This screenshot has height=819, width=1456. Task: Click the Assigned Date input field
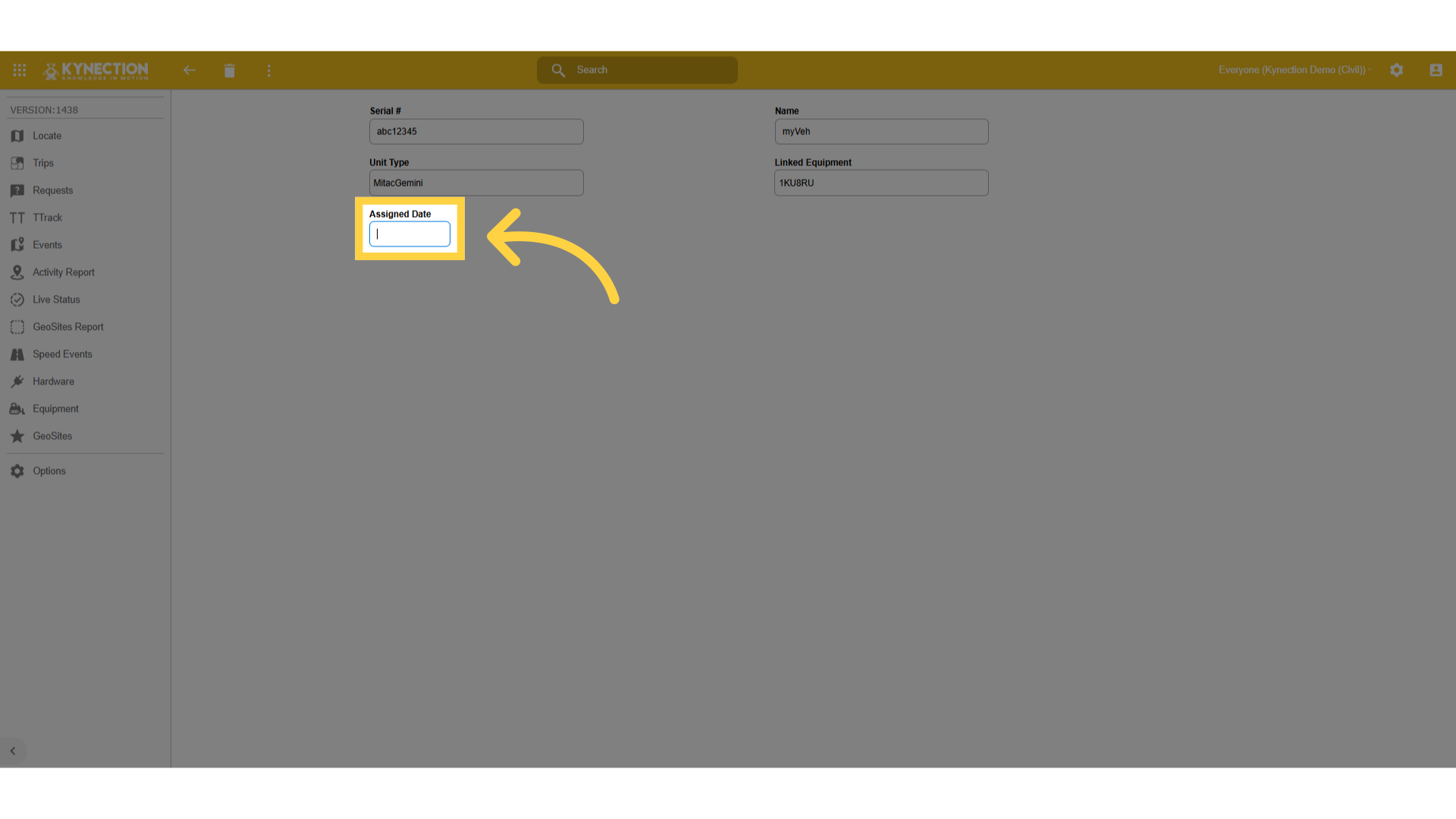coord(409,234)
